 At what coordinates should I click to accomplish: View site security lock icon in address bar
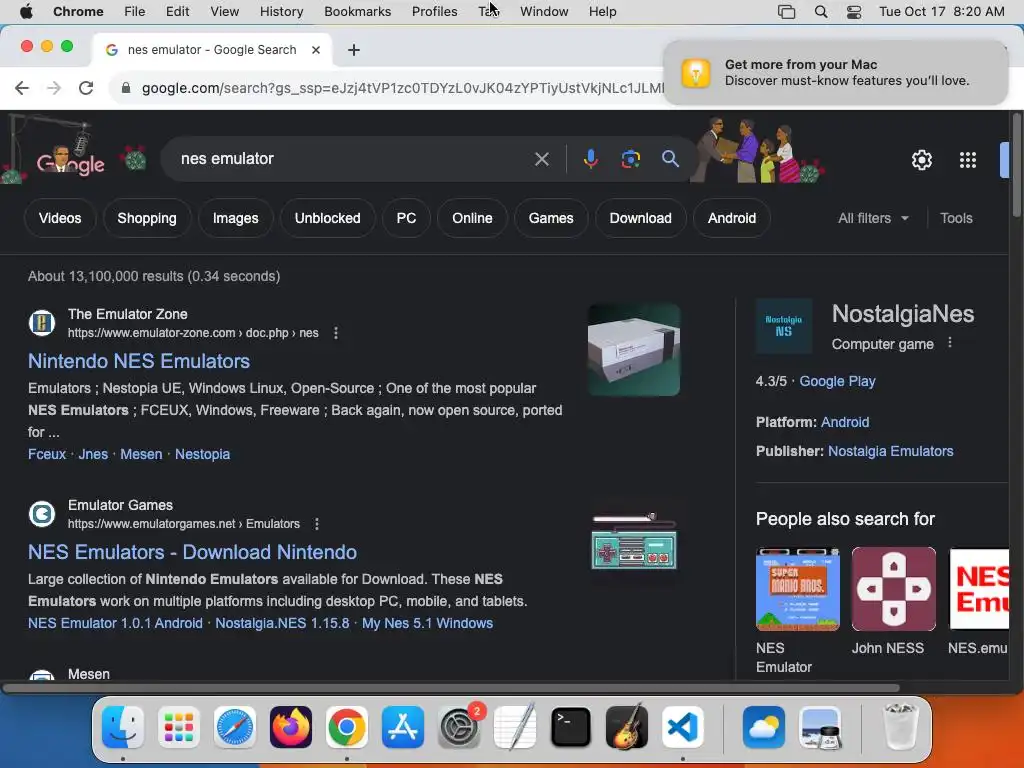(126, 88)
